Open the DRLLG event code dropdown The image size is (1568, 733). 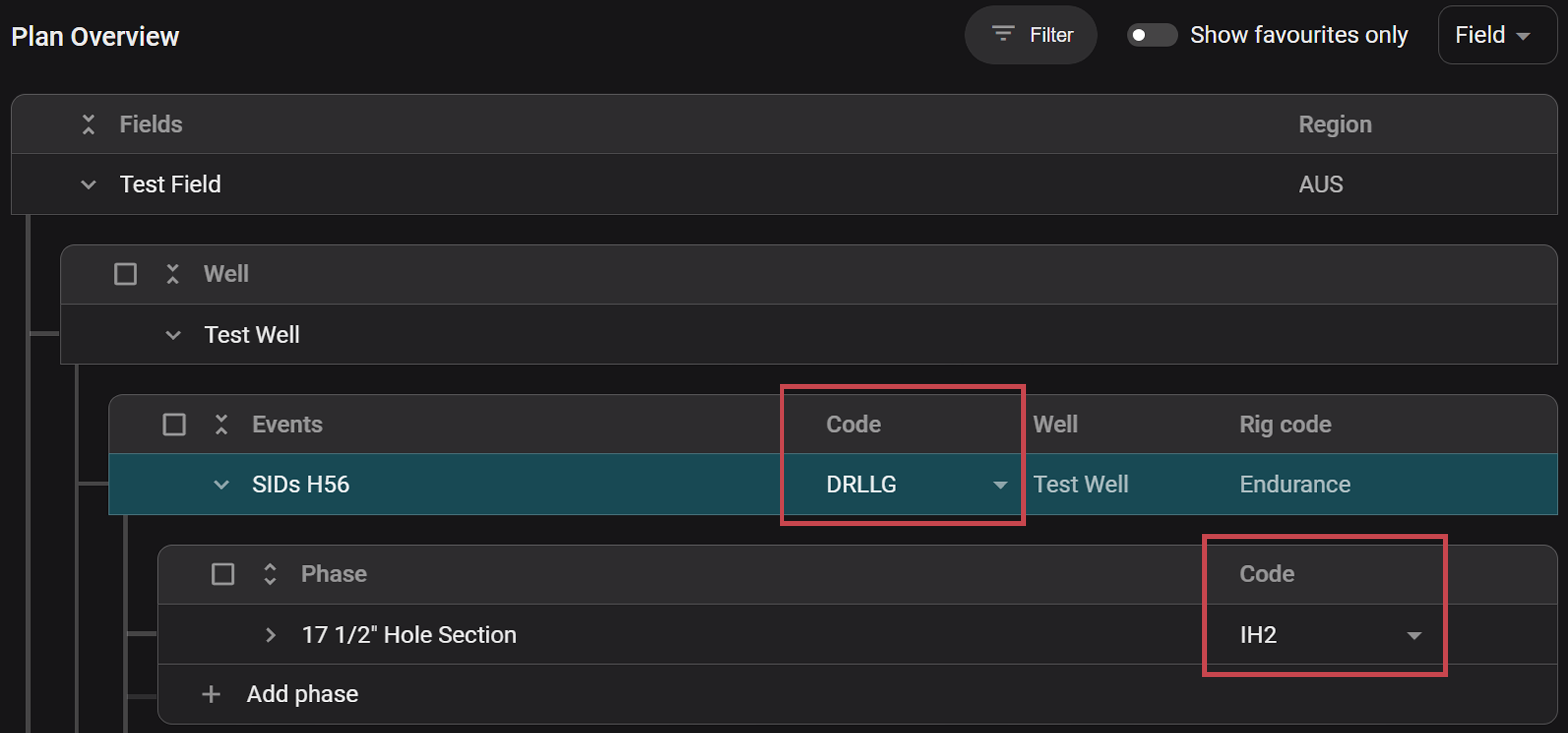tap(1000, 485)
